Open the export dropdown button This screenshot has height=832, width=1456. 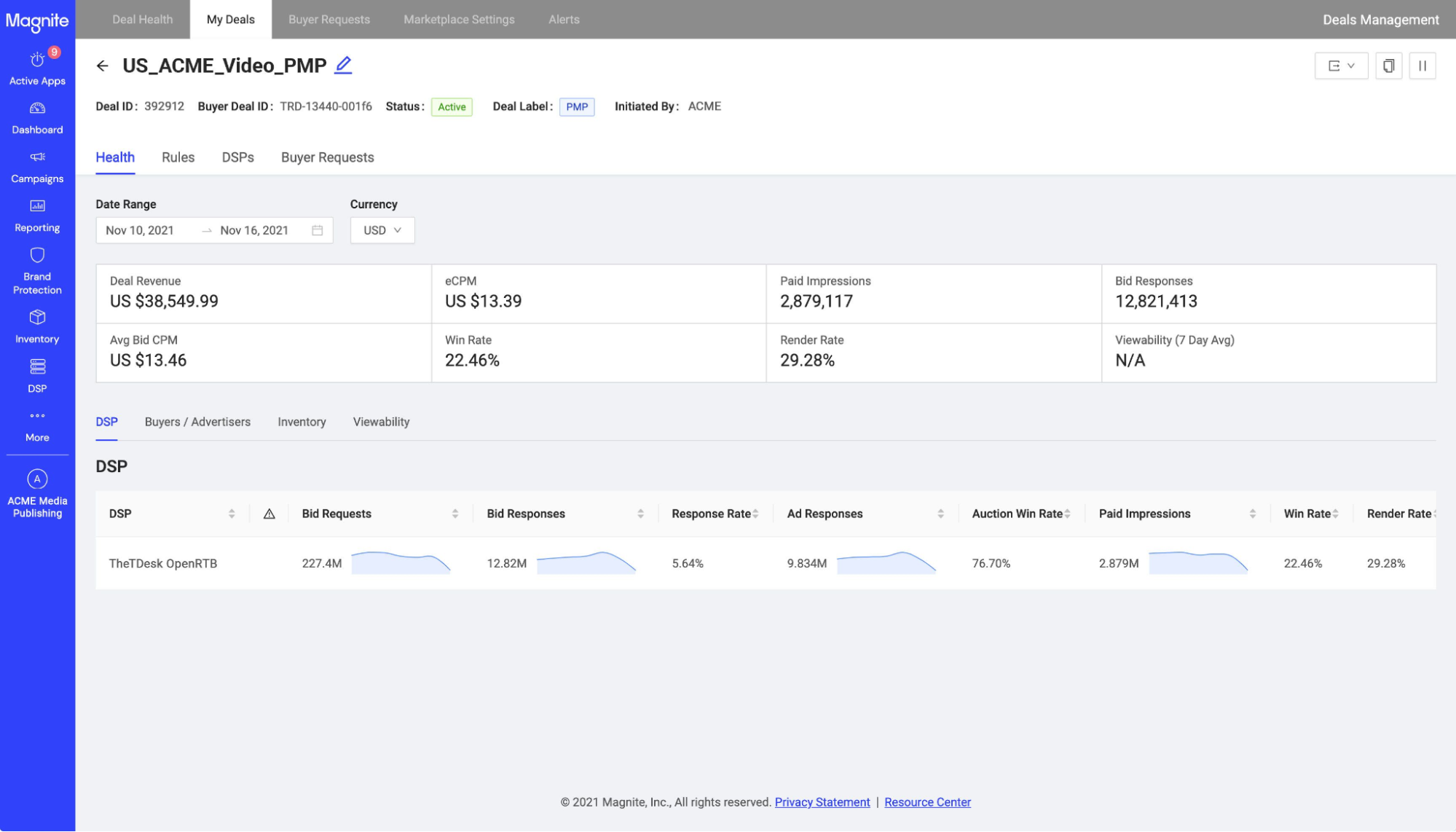click(x=1341, y=66)
